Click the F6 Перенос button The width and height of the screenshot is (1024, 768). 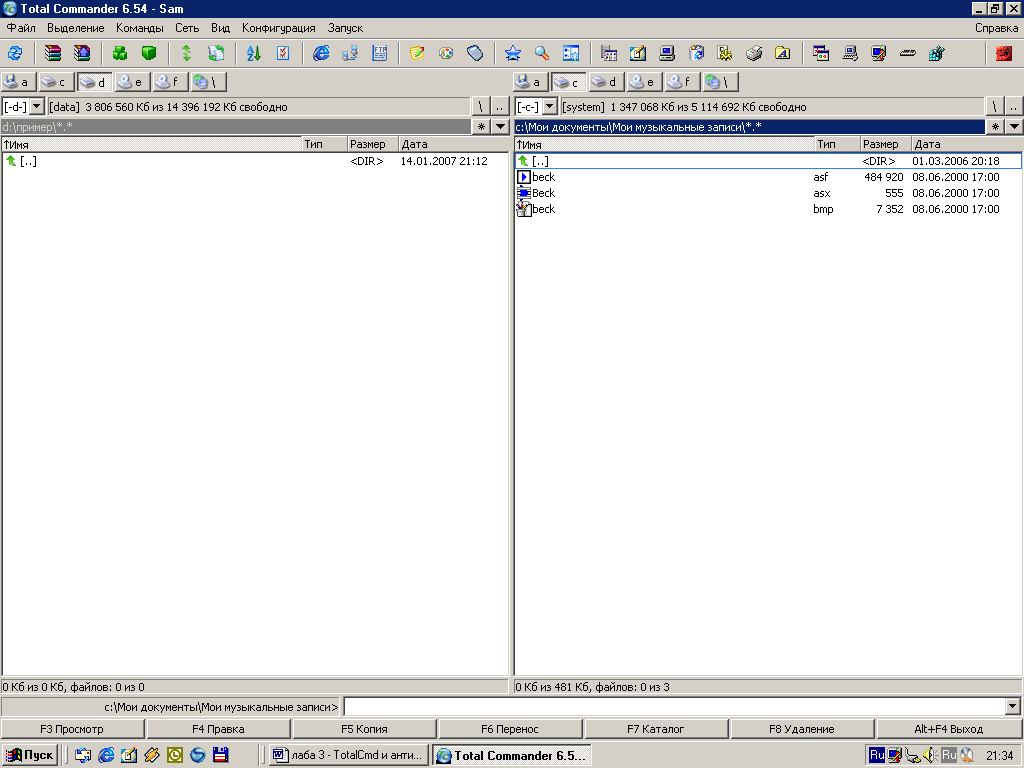[x=510, y=729]
